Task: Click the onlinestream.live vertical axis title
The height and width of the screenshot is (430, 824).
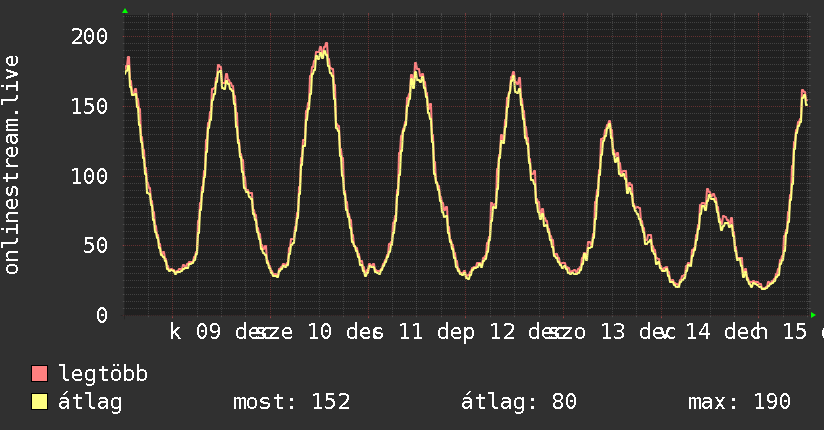Action: pos(12,166)
